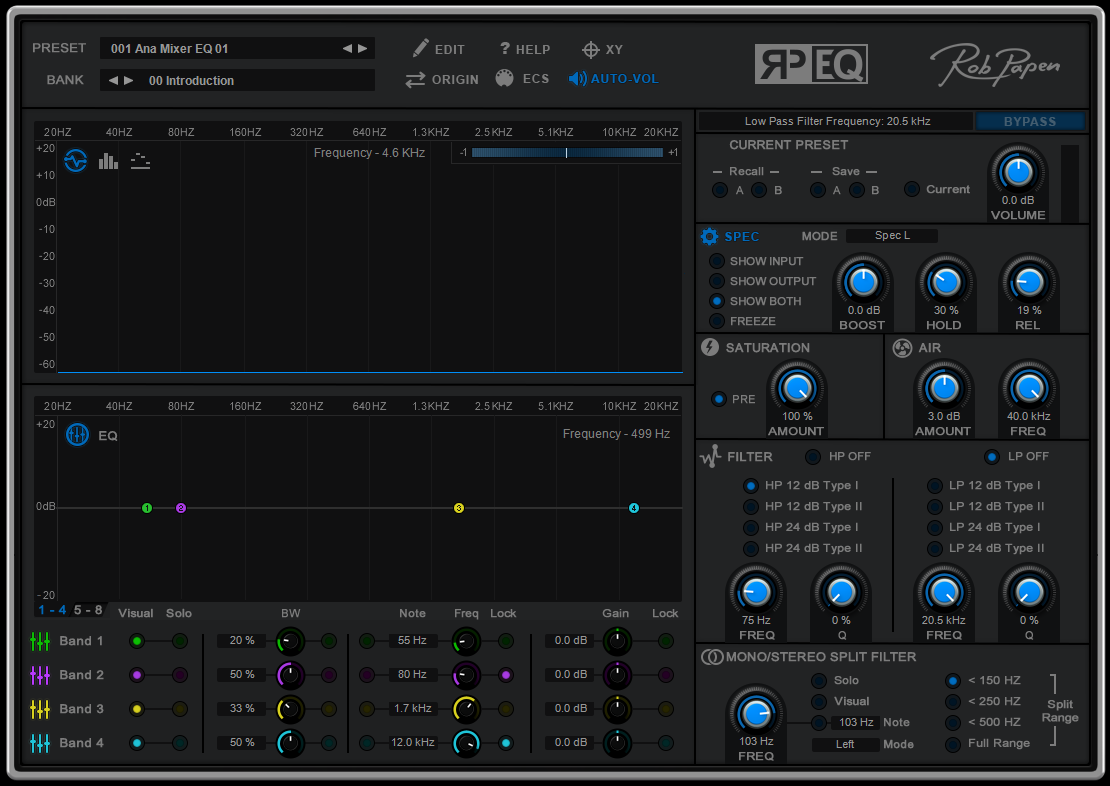The width and height of the screenshot is (1110, 786).
Task: Click the VOLUME knob
Action: 1018,172
